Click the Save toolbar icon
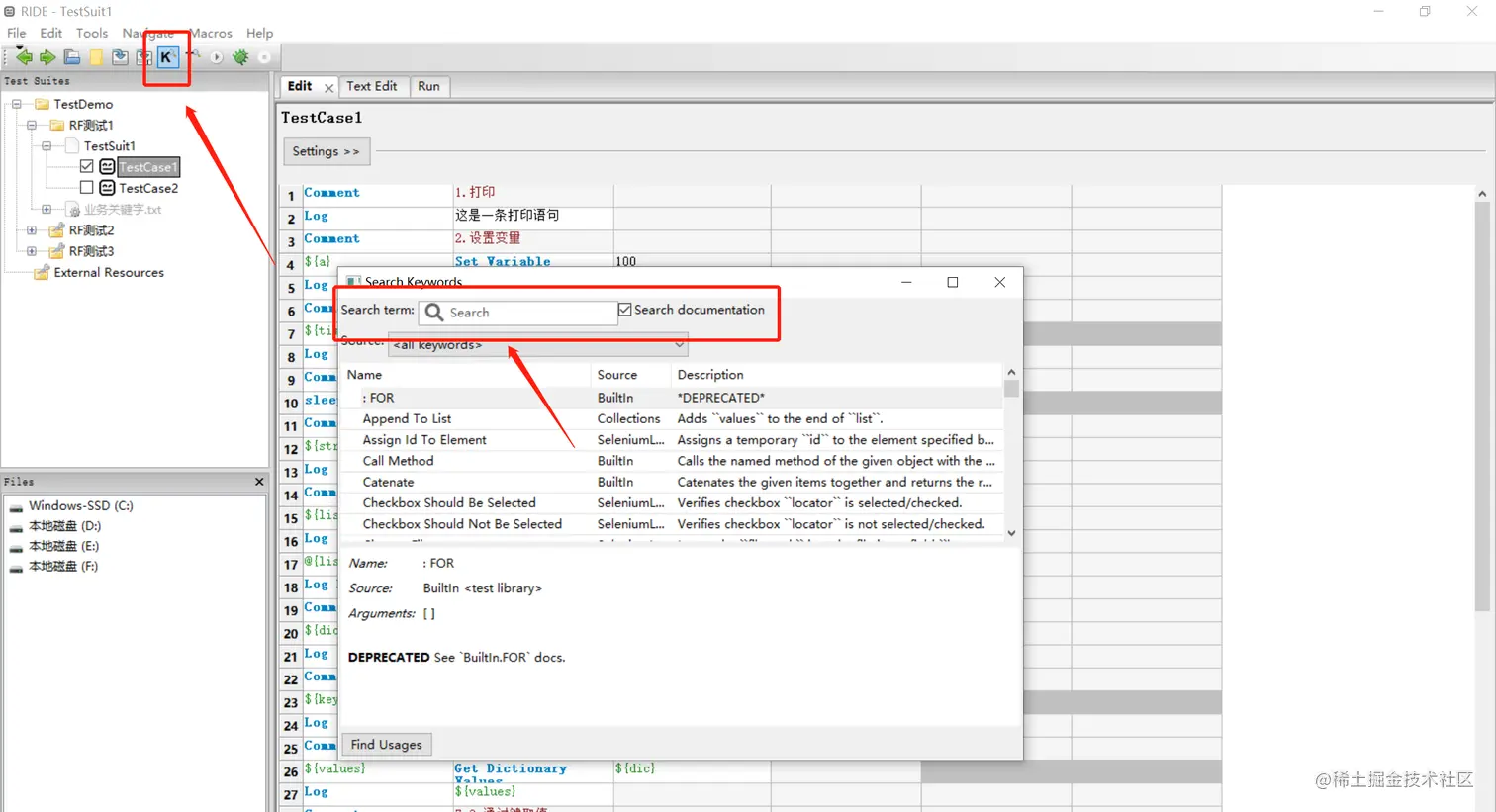 point(120,57)
